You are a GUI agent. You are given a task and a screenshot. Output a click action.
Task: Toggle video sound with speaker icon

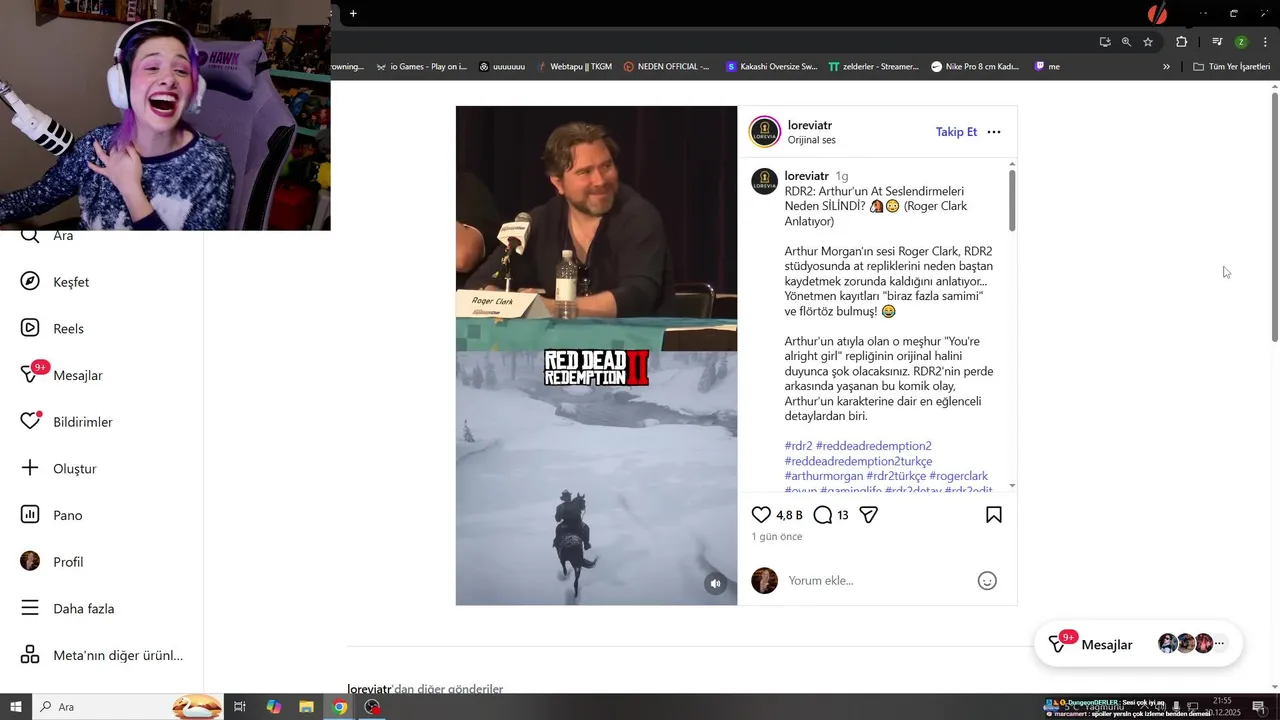[x=715, y=583]
